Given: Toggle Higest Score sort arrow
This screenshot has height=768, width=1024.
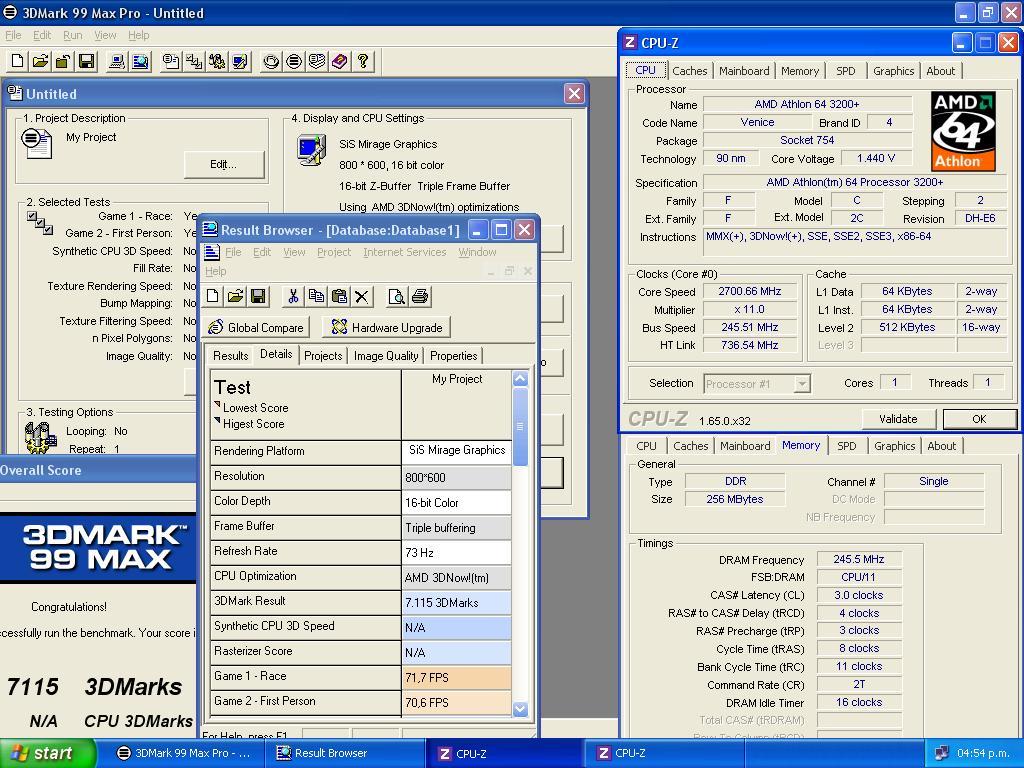Looking at the screenshot, I should coord(217,421).
